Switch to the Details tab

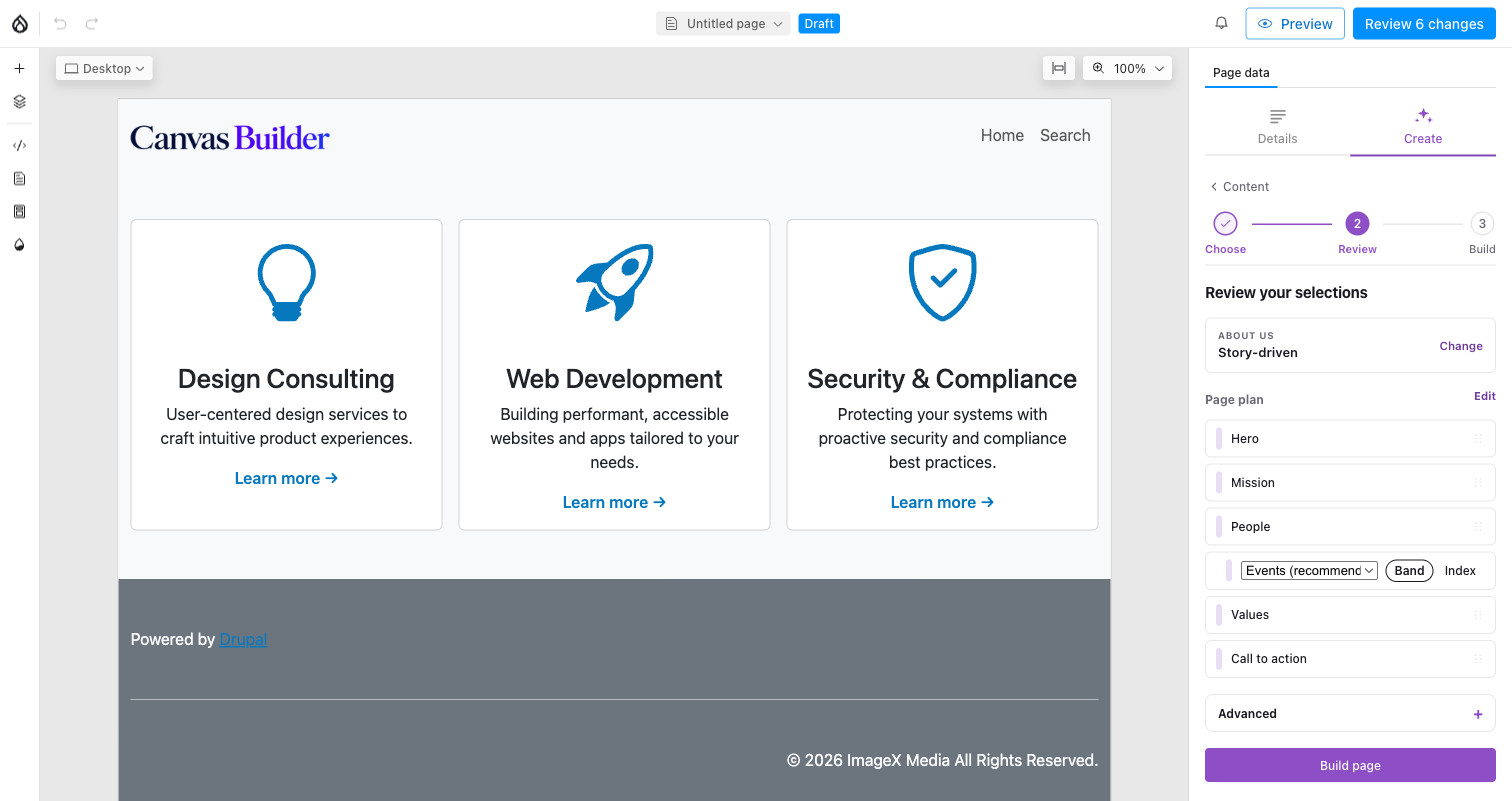tap(1277, 127)
